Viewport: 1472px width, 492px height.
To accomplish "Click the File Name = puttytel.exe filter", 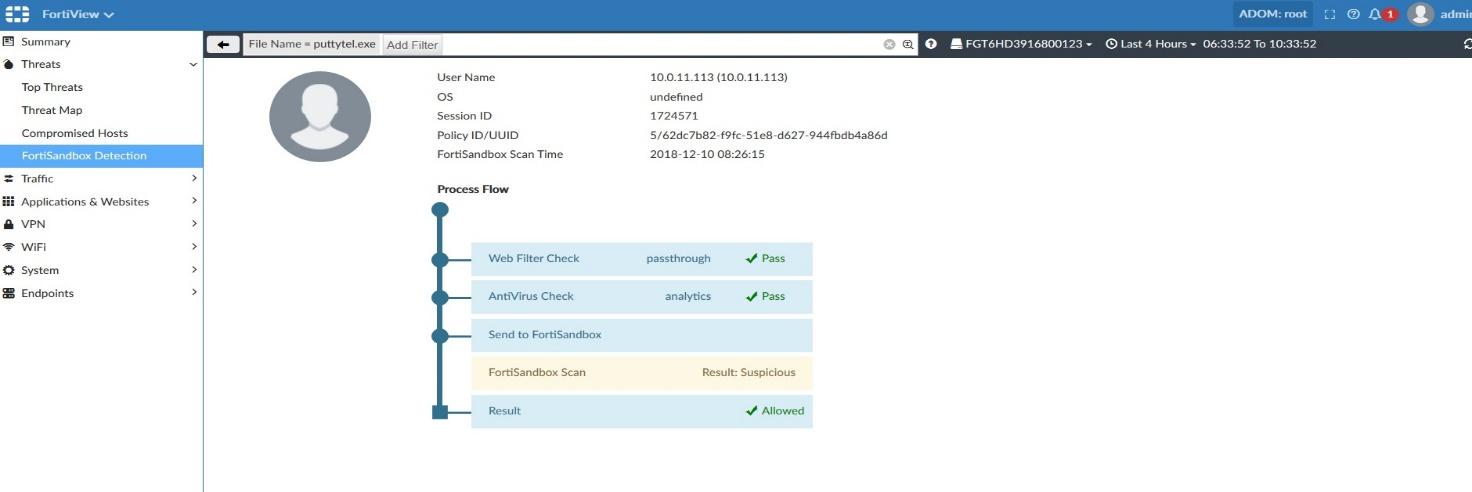I will coord(311,44).
